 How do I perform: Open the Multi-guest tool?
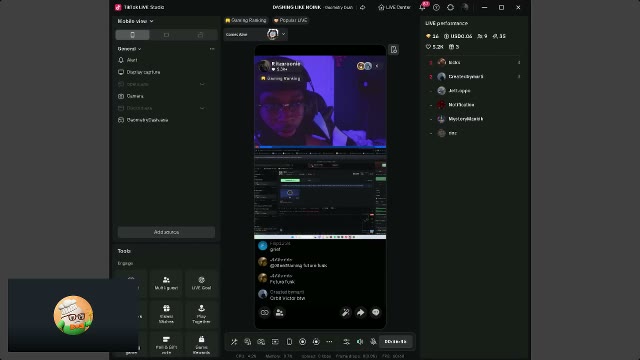[x=166, y=283]
